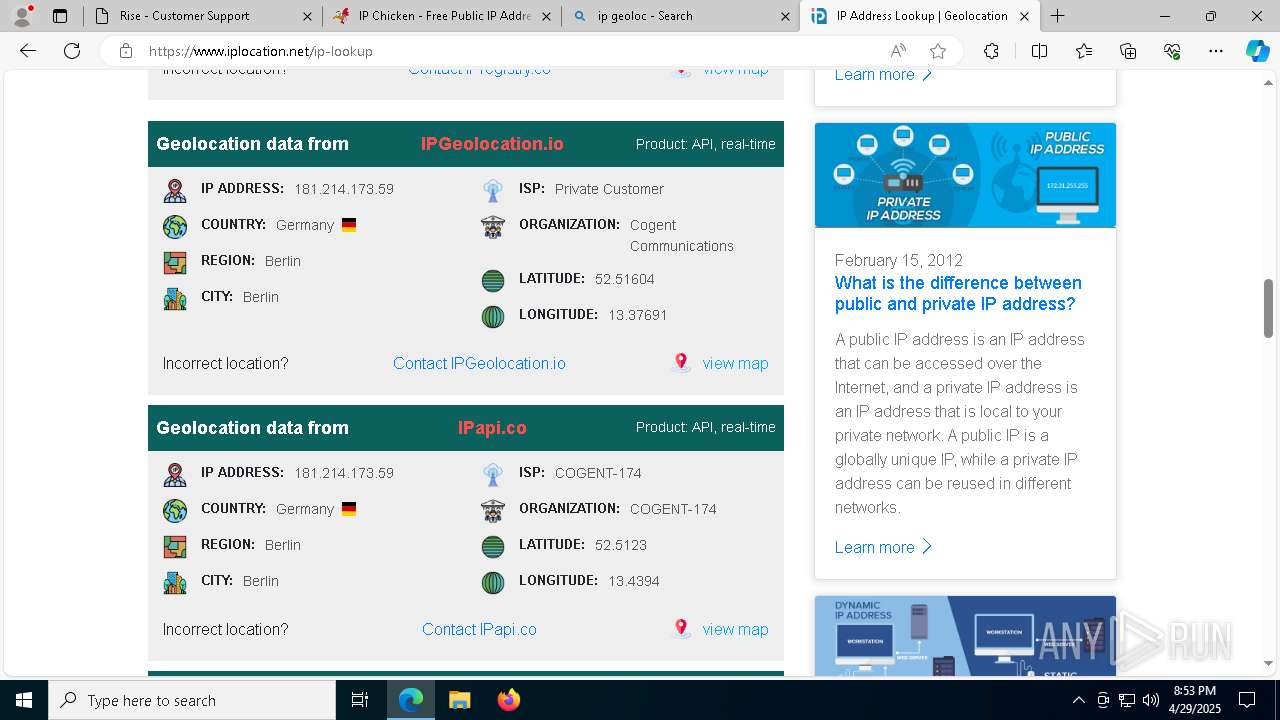Viewport: 1280px width, 720px height.
Task: Click the Windows Start button
Action: [24, 700]
